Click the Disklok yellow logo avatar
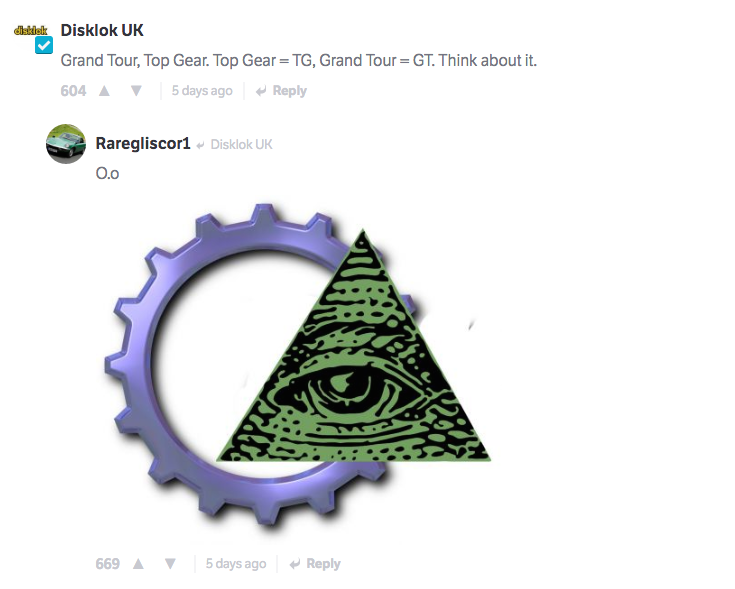 tap(31, 30)
